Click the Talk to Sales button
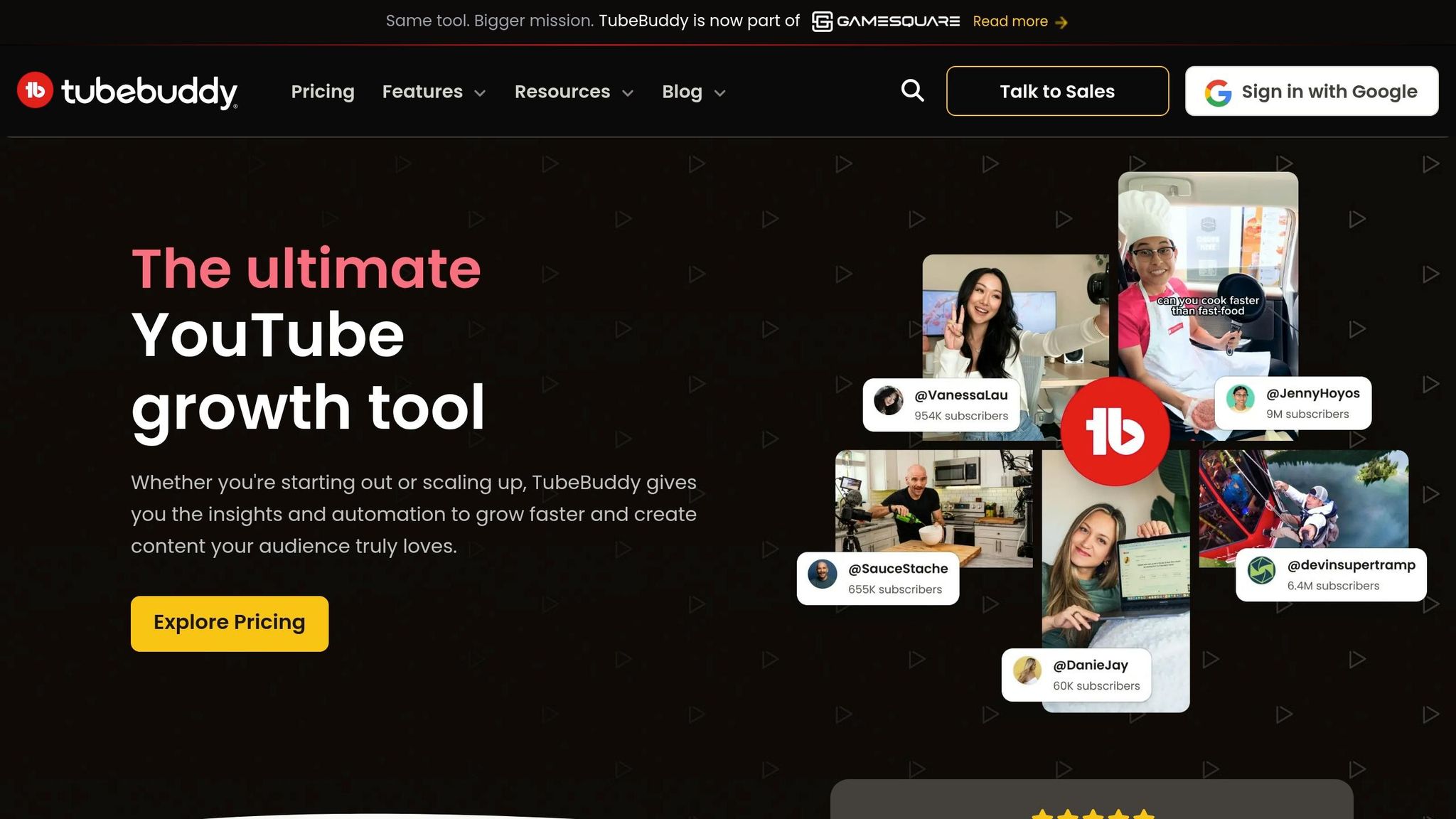 point(1057,91)
